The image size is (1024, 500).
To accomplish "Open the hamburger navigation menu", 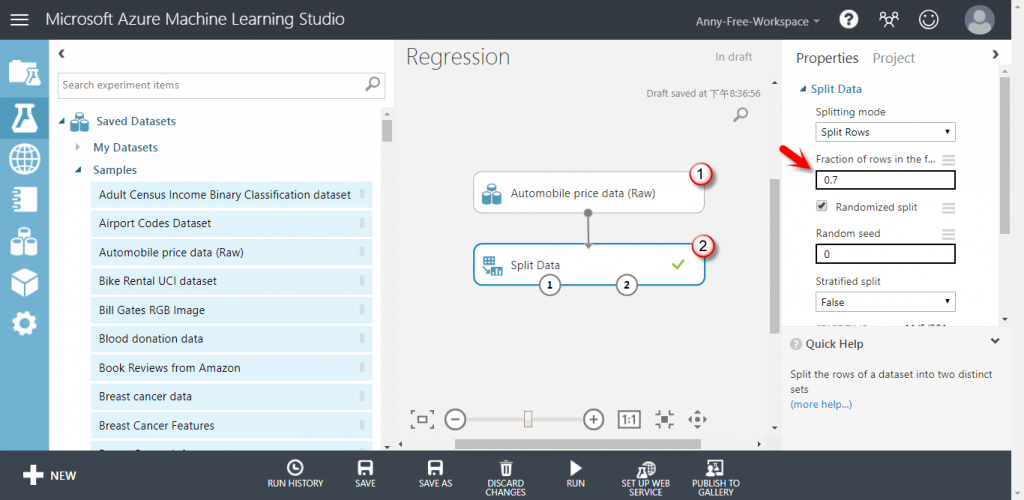I will coord(20,20).
